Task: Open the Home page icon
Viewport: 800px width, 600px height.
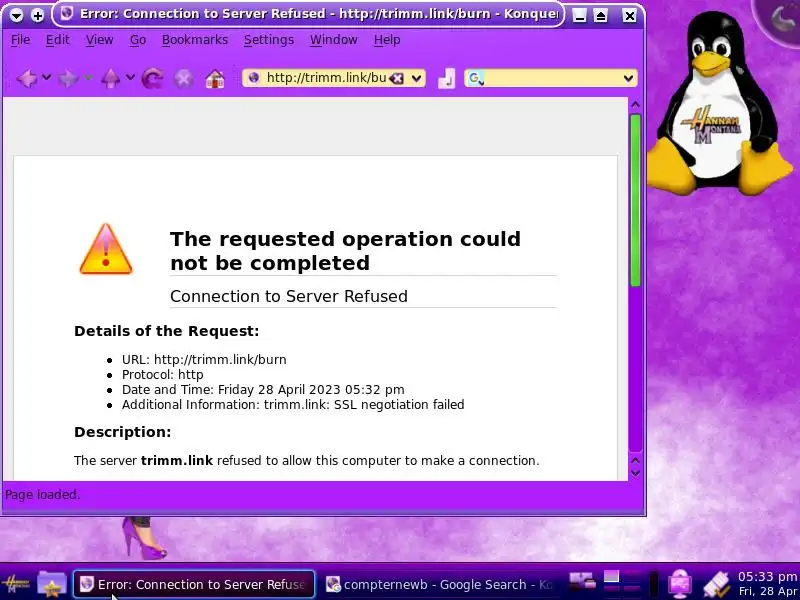Action: tap(215, 79)
